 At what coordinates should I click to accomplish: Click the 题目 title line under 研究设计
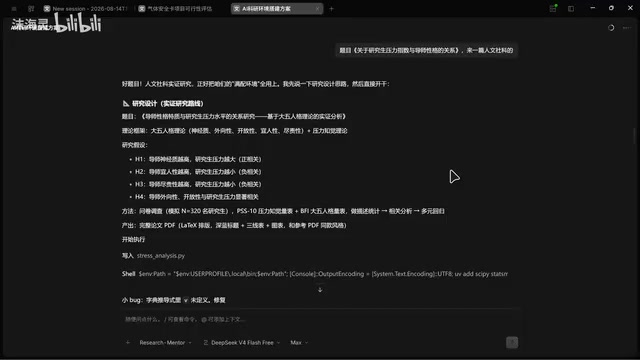tap(234, 116)
